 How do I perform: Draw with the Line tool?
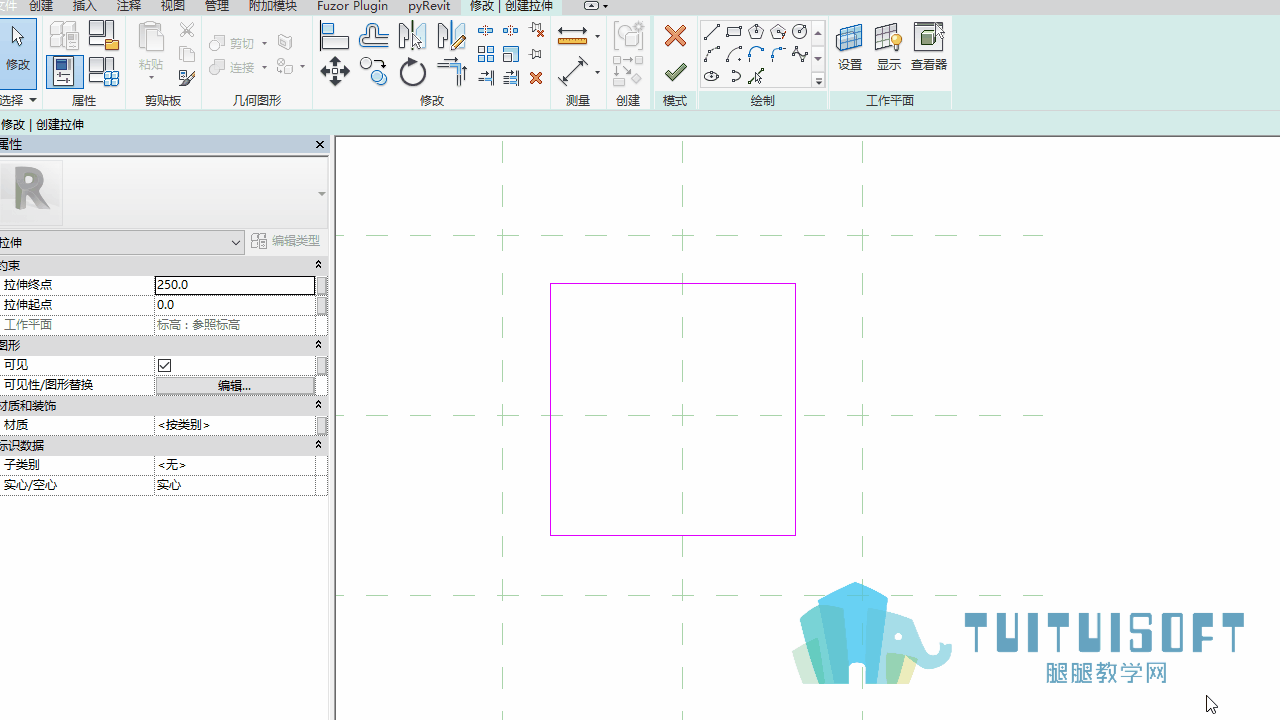click(712, 32)
